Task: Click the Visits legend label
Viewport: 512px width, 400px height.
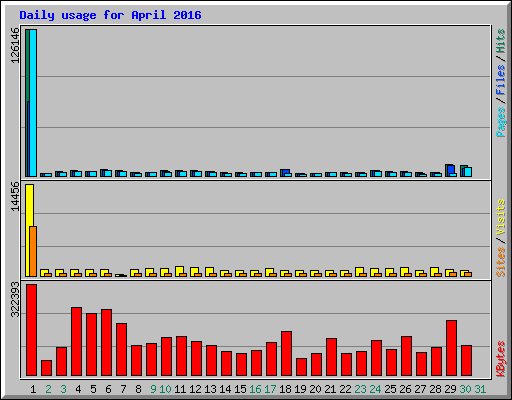Action: (x=501, y=218)
